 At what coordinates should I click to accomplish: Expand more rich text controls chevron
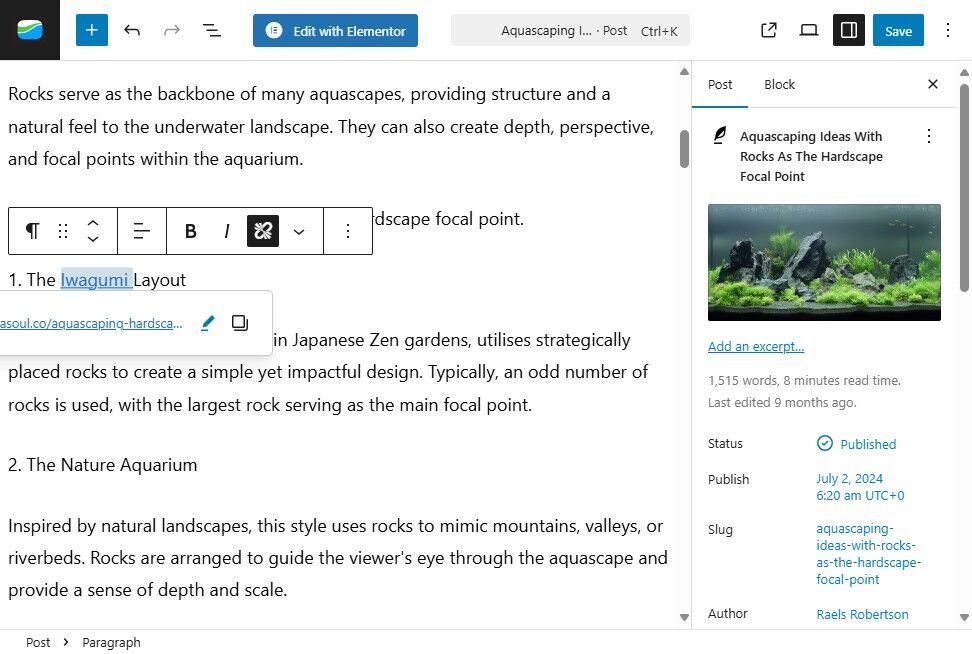click(299, 231)
